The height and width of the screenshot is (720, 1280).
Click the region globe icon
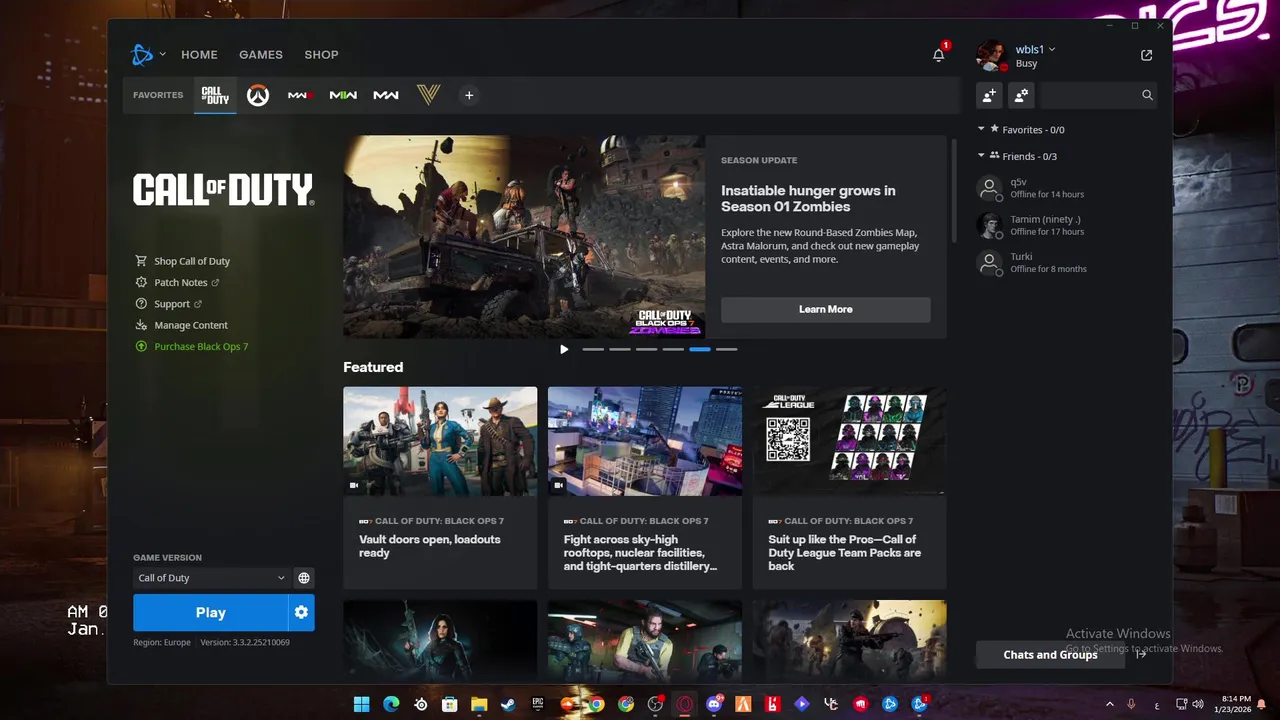304,578
